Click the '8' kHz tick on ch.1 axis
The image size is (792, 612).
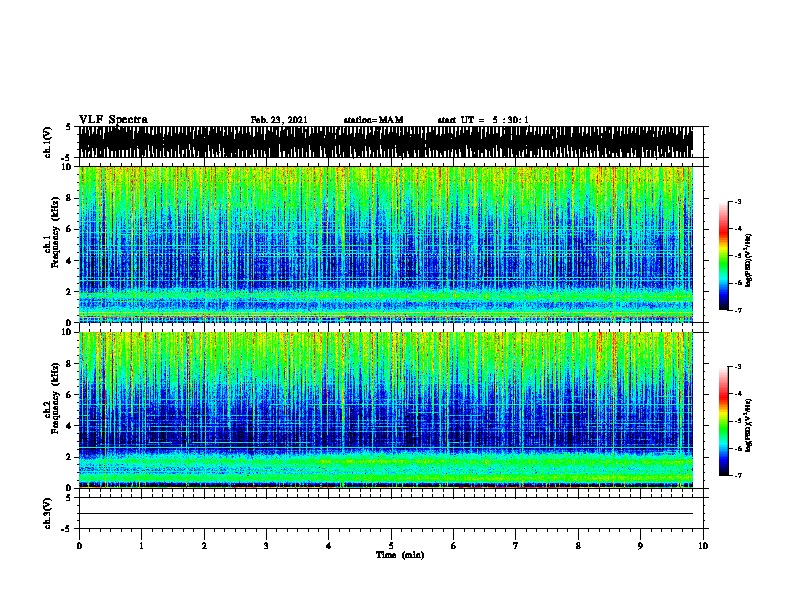pyautogui.click(x=70, y=198)
